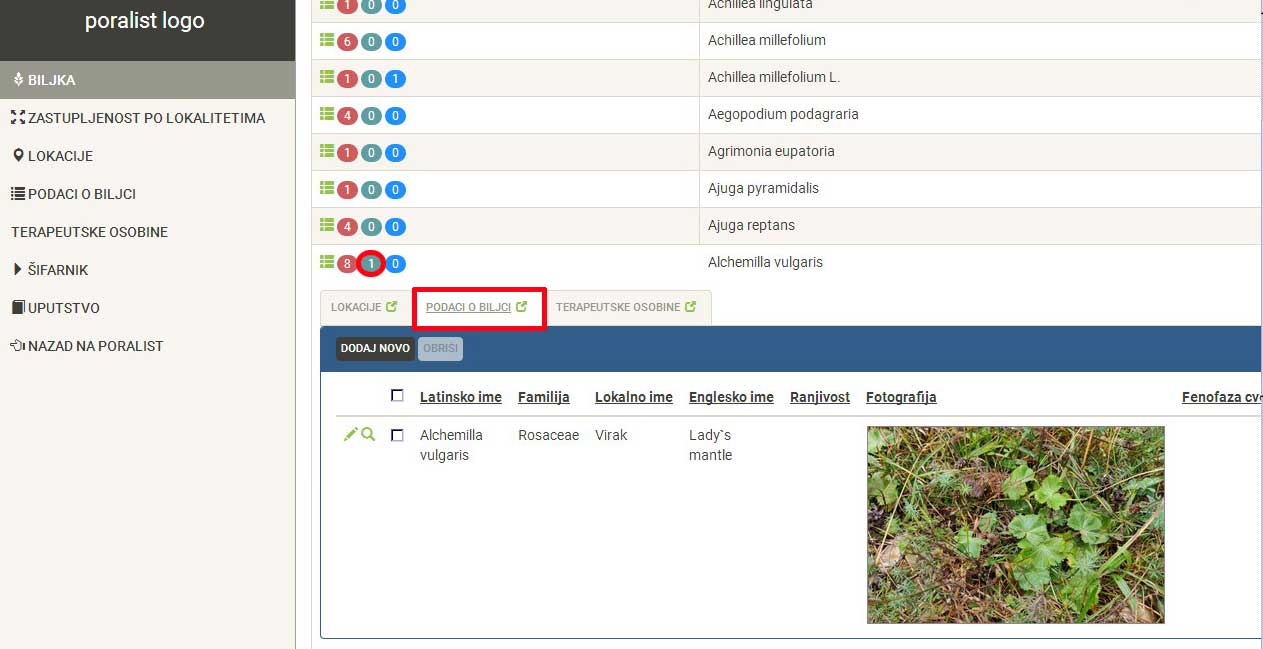
Task: Check the Alchemilla vulgaris row checkbox
Action: pyautogui.click(x=397, y=435)
